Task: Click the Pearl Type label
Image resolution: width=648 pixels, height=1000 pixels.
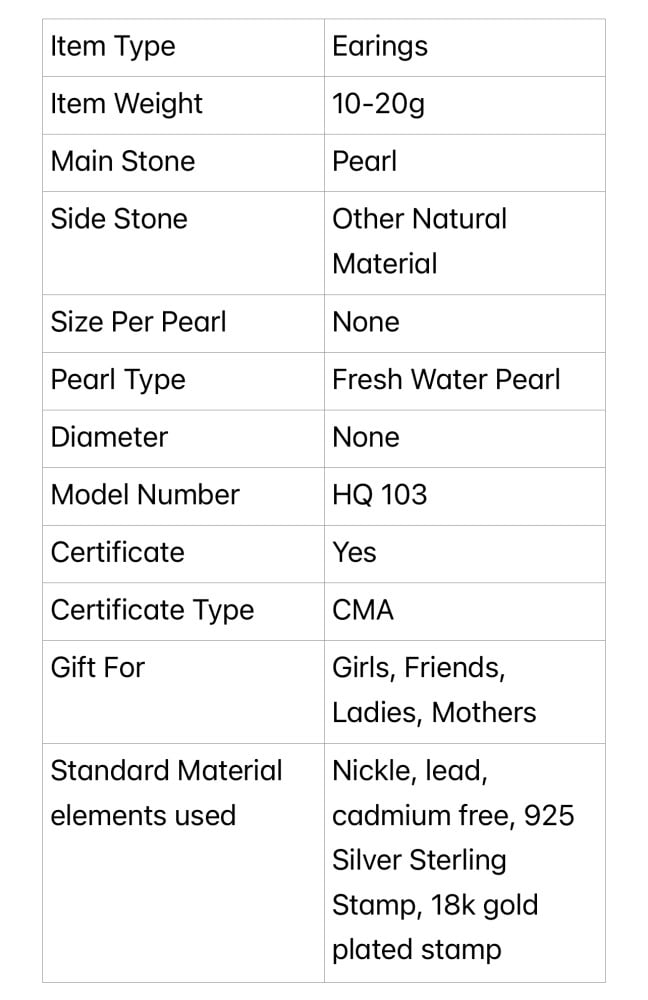Action: (x=118, y=380)
